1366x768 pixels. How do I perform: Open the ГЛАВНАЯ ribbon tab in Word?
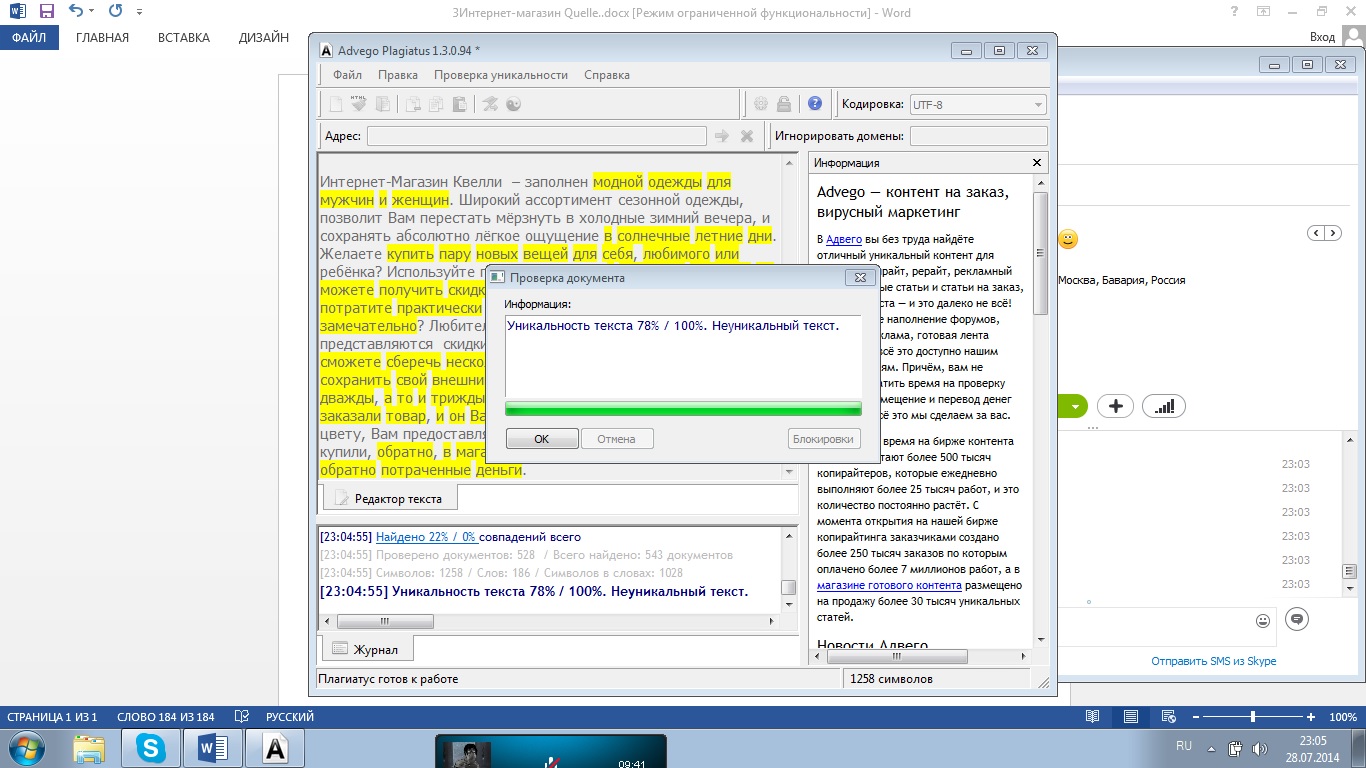click(x=102, y=38)
